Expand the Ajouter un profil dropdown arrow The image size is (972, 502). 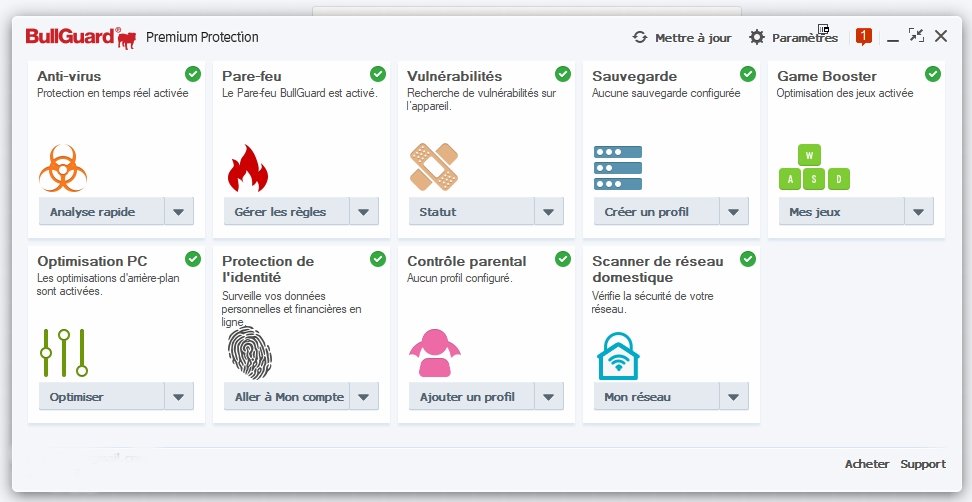(549, 397)
